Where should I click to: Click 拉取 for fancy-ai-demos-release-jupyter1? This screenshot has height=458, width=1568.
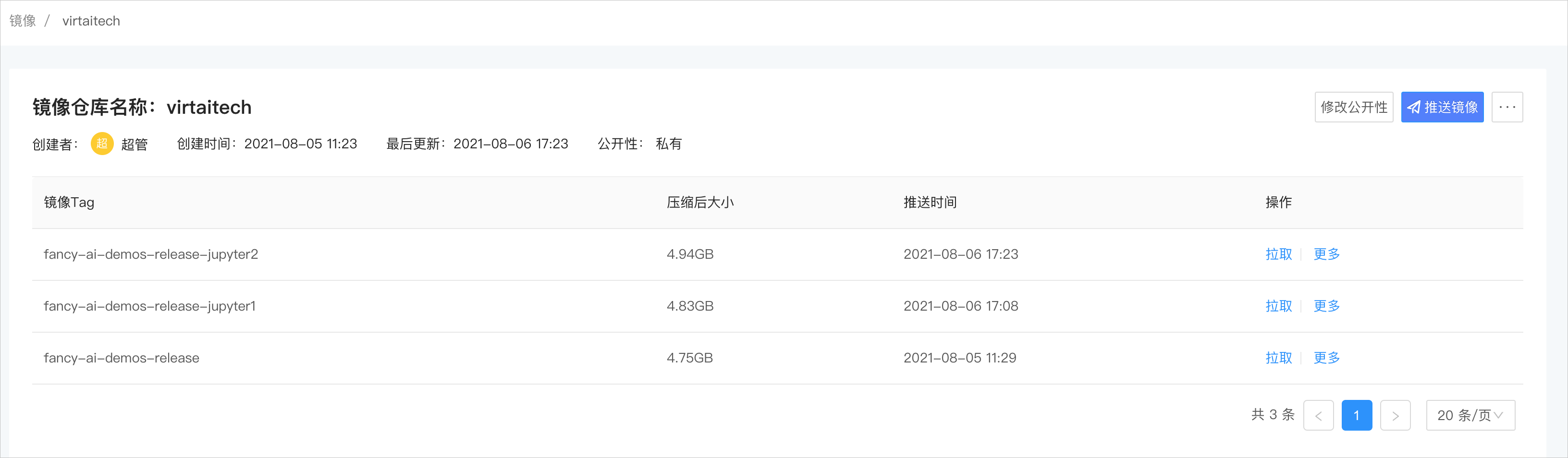[1278, 306]
